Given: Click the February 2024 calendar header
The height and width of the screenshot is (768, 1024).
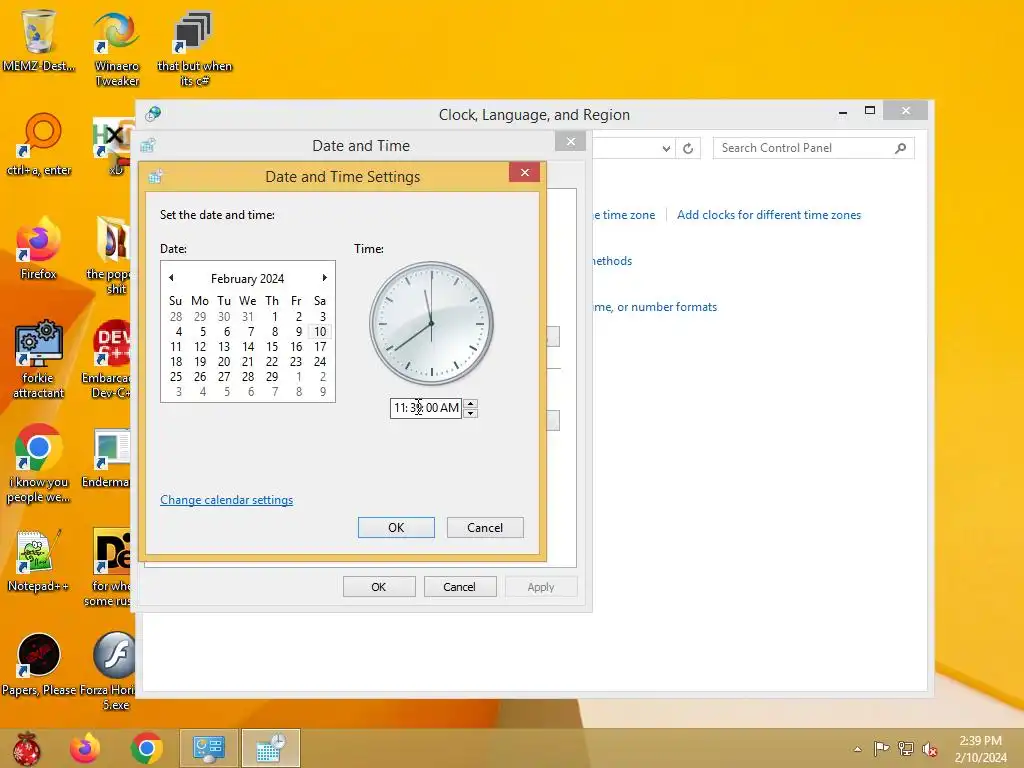Looking at the screenshot, I should (x=248, y=279).
